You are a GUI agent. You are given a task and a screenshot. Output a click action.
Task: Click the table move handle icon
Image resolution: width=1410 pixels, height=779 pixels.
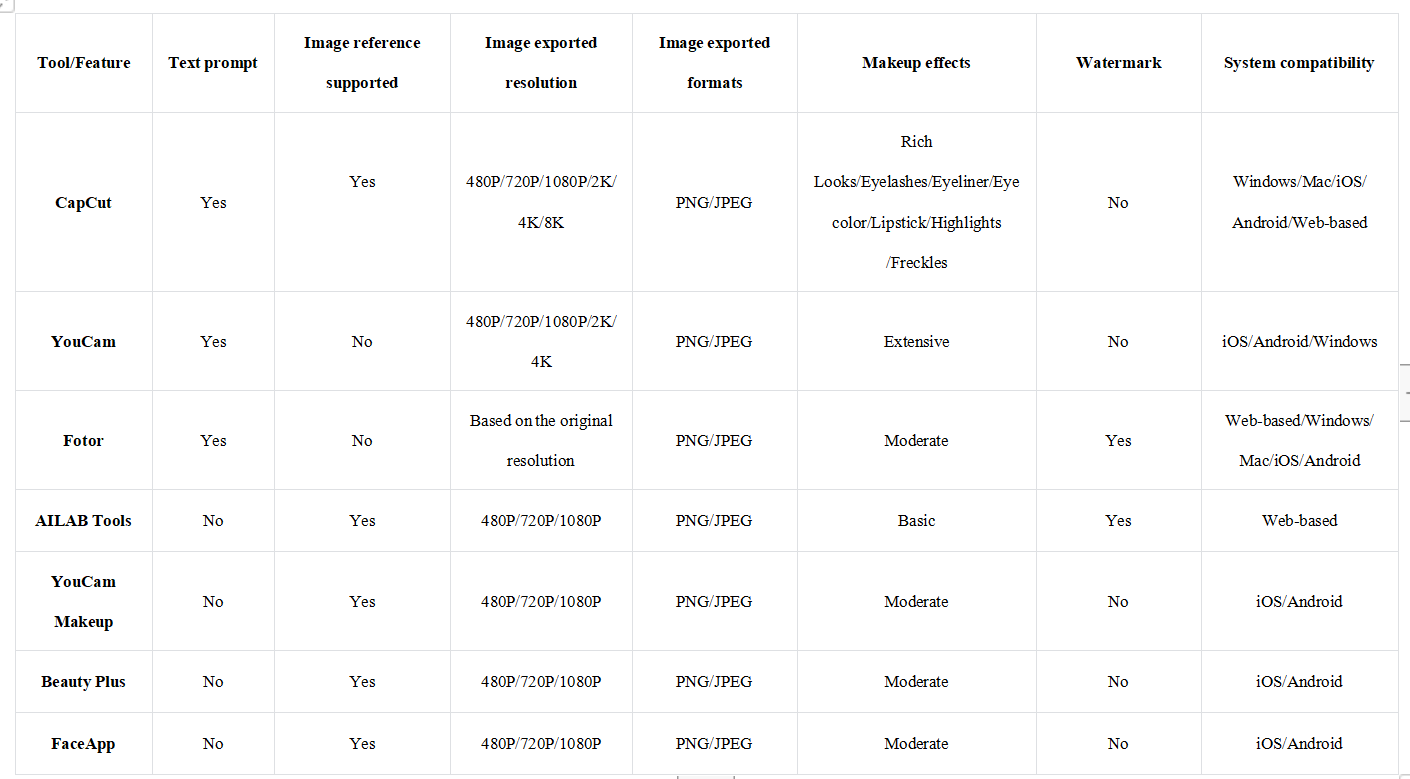(x=4, y=4)
